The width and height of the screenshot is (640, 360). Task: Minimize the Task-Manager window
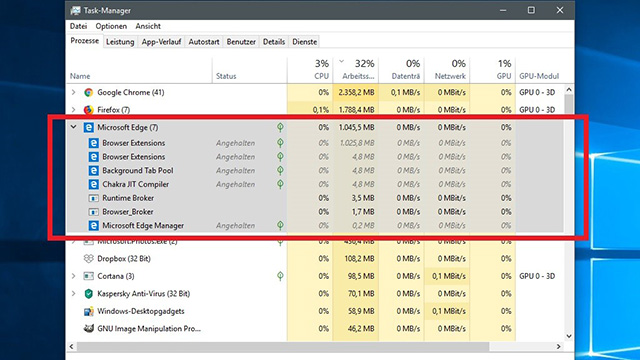point(503,10)
